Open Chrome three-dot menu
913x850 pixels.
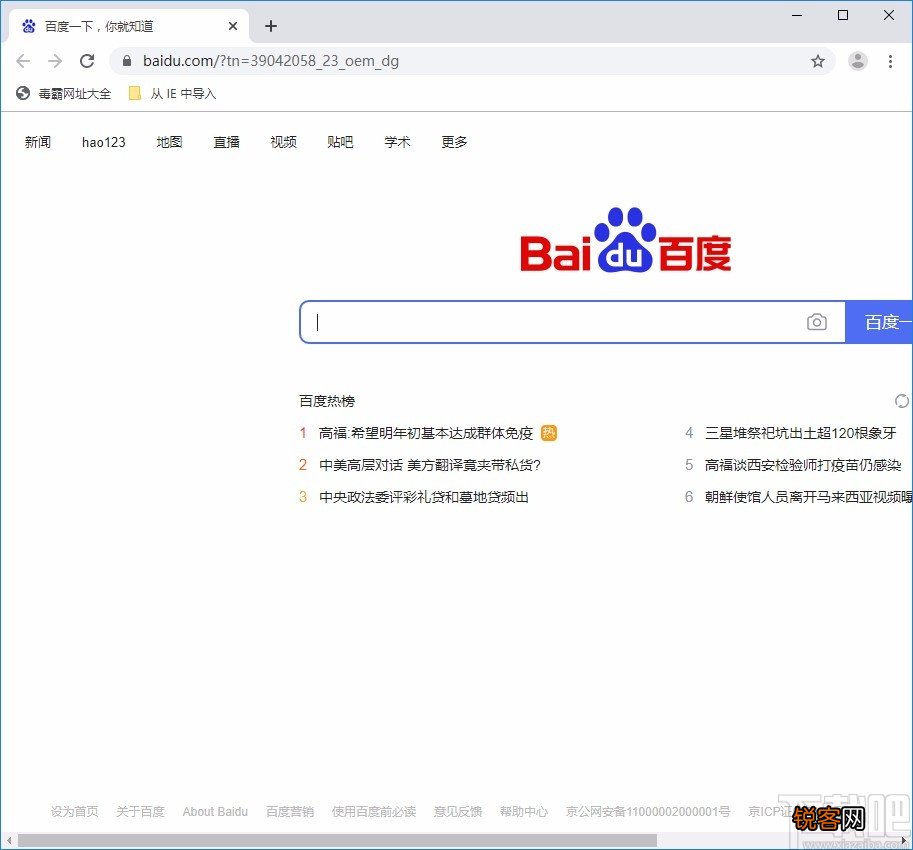point(890,61)
